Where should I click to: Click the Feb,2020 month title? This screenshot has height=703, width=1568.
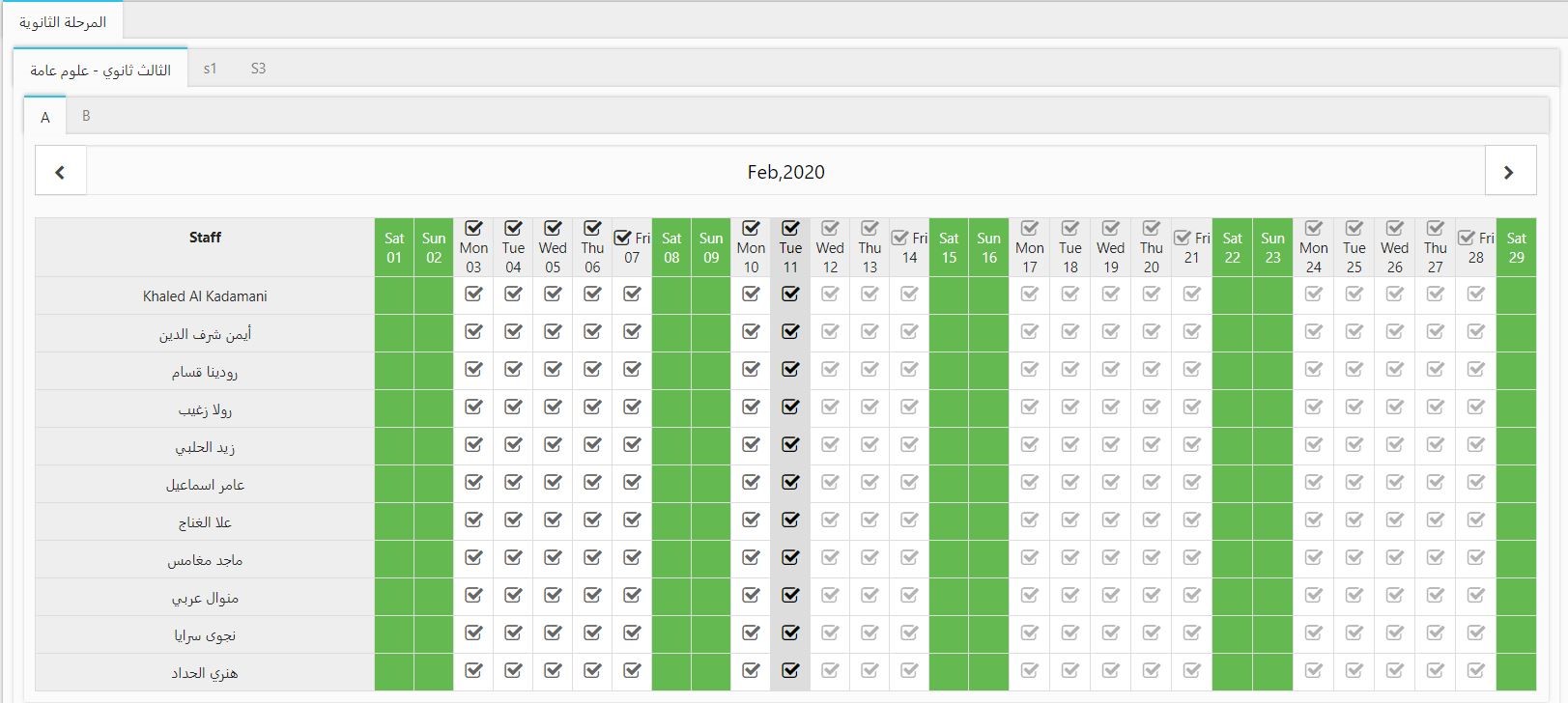pyautogui.click(x=785, y=172)
